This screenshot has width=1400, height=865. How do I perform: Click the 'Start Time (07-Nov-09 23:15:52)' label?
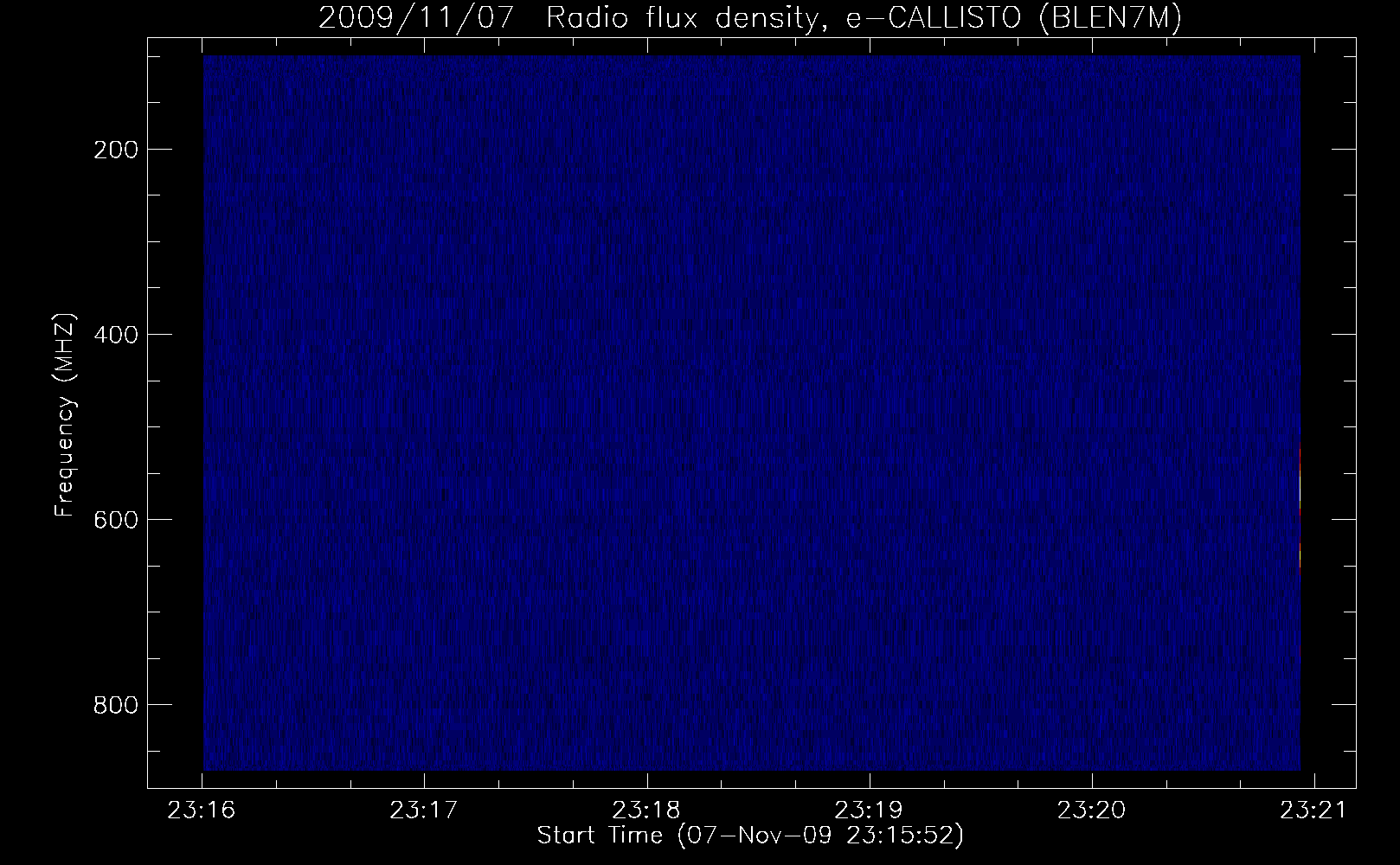click(750, 836)
